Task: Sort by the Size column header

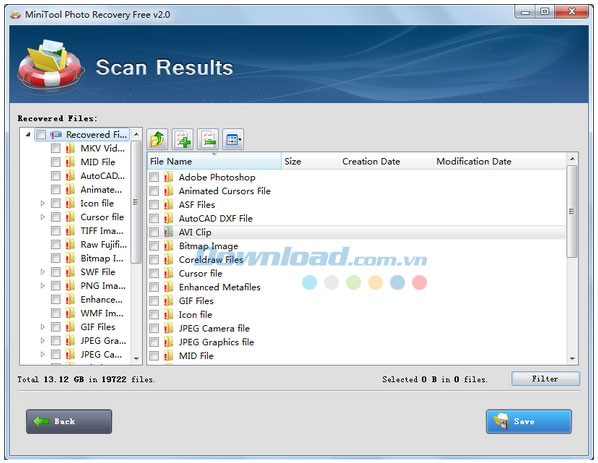Action: 310,161
